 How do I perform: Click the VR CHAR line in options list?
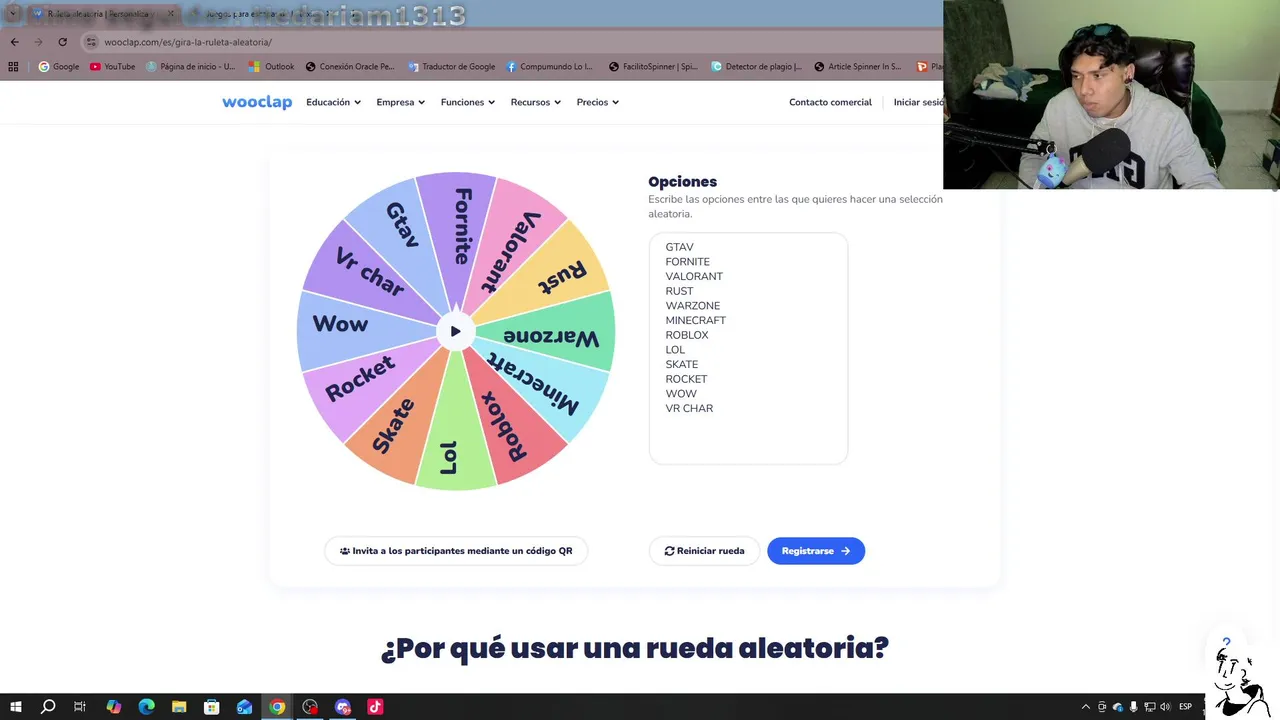click(689, 408)
